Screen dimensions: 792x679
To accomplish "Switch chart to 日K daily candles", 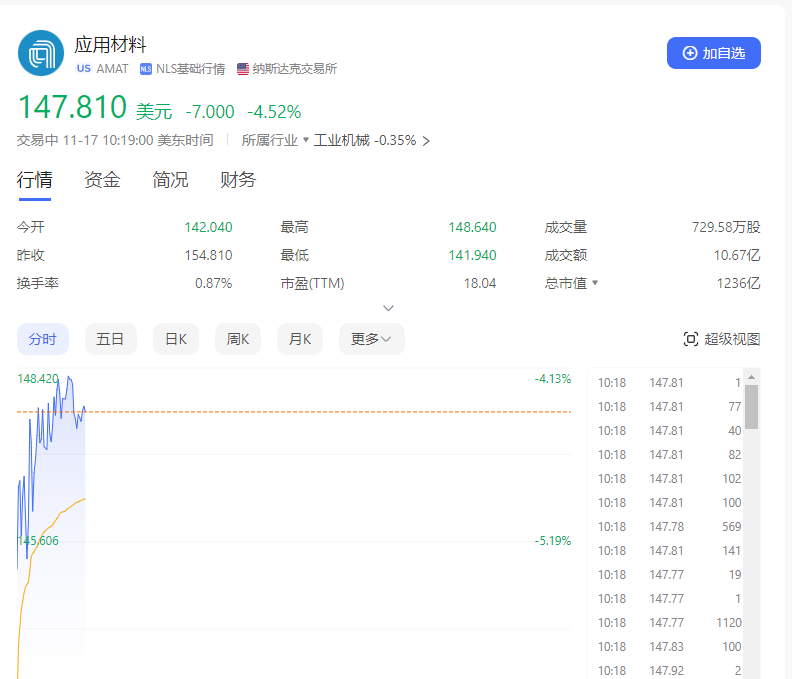I will (x=176, y=339).
